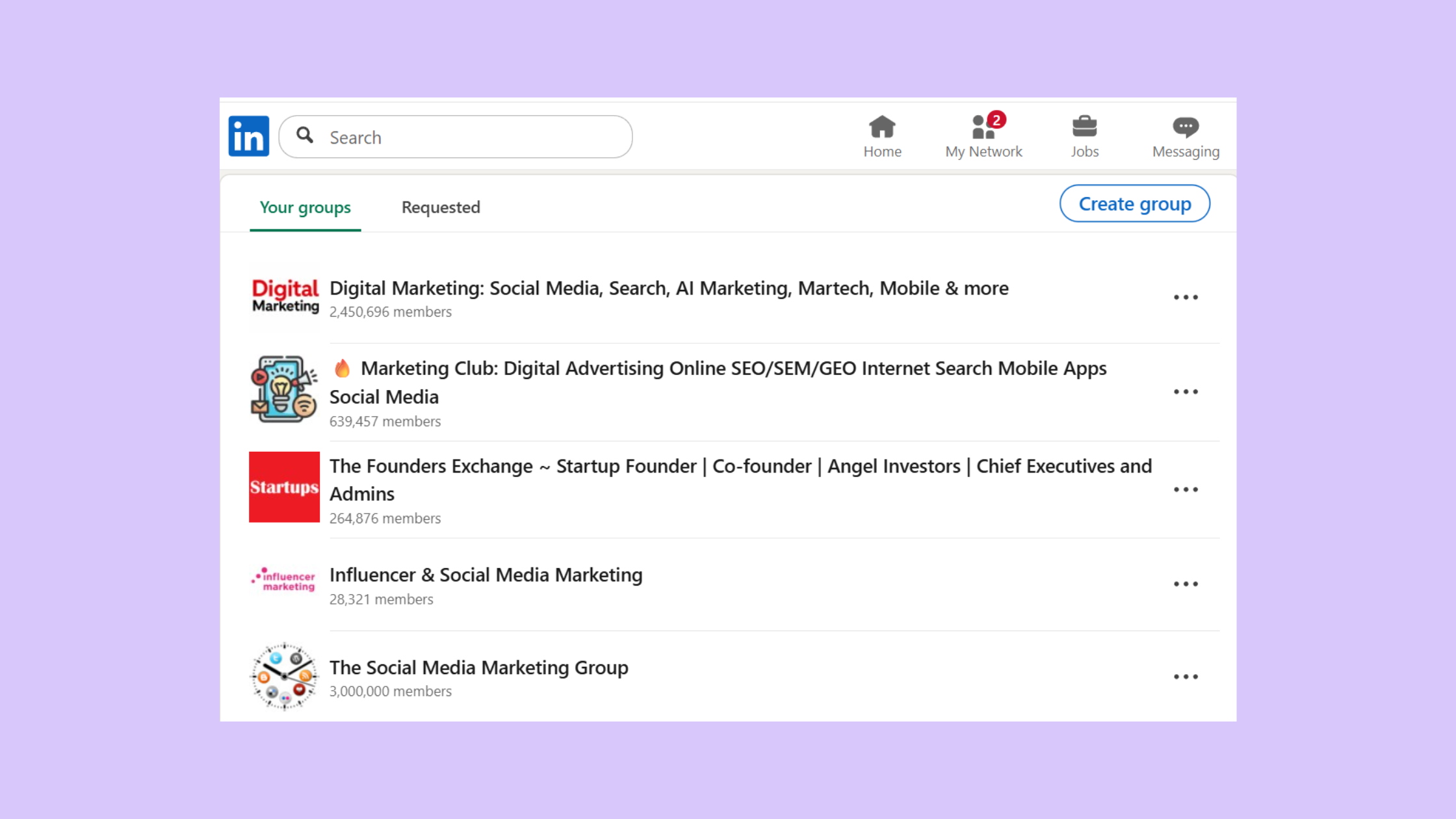Image resolution: width=1456 pixels, height=819 pixels.
Task: Open Home via house icon
Action: (882, 127)
